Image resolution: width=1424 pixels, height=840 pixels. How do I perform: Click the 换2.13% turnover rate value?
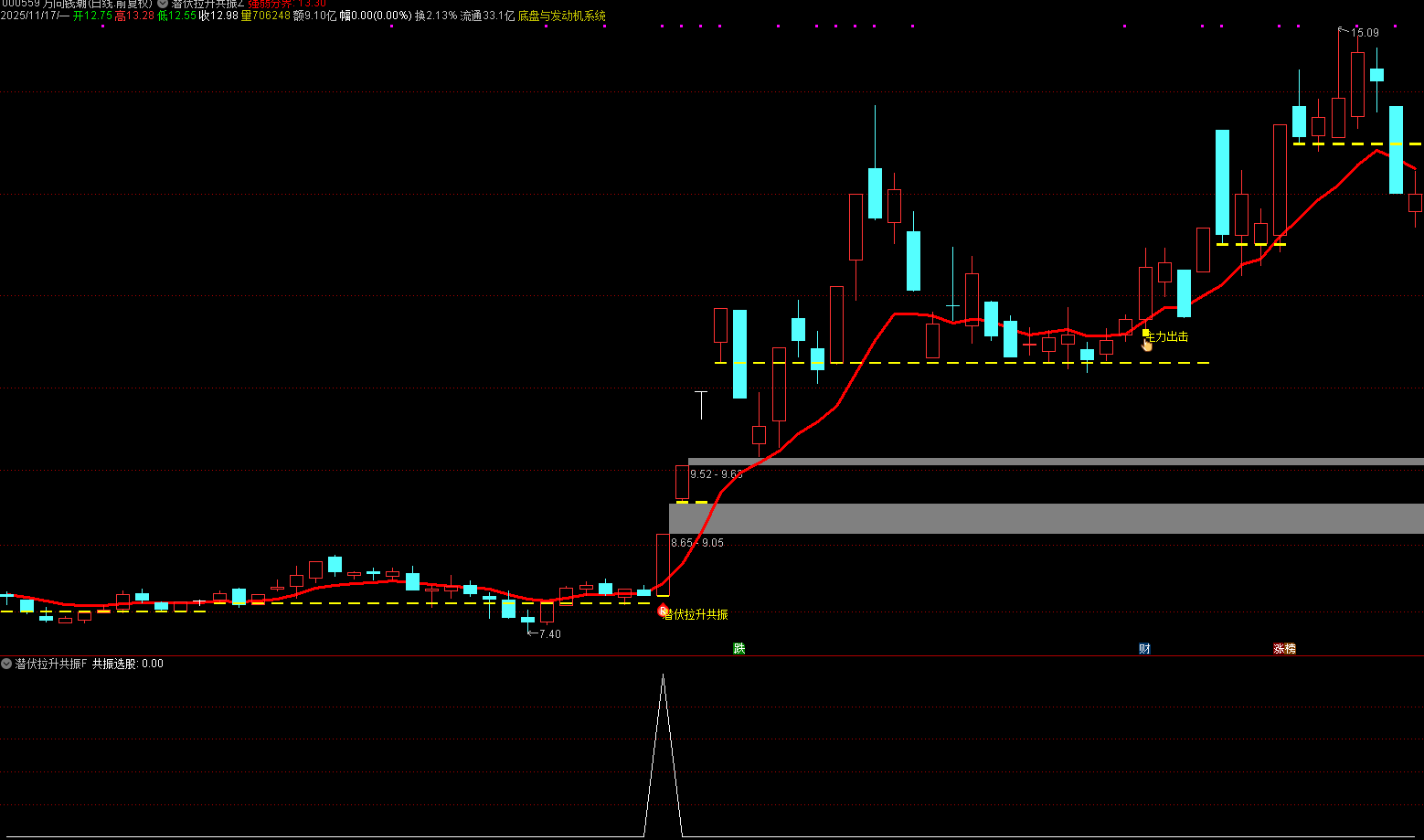[x=435, y=16]
